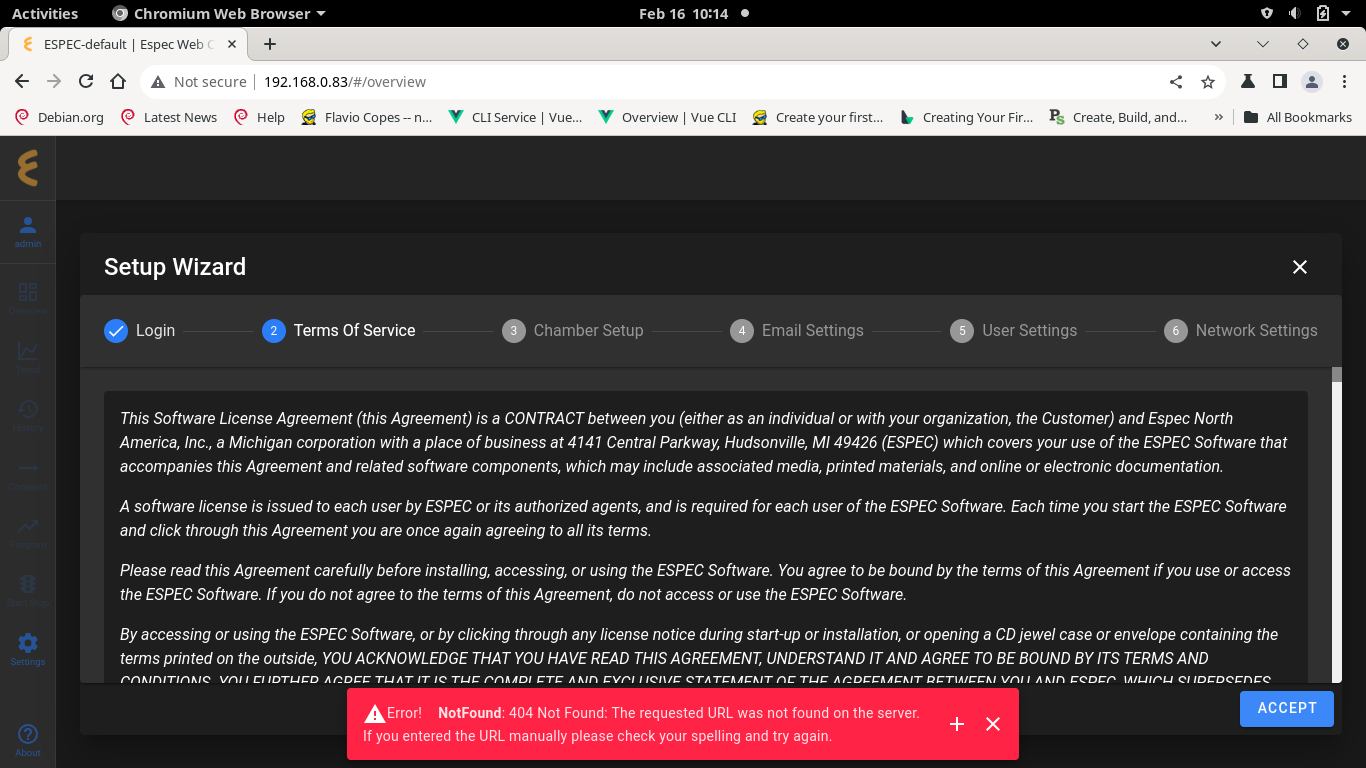Open the Create your first bookmark
This screenshot has width=1366, height=768.
(x=817, y=117)
